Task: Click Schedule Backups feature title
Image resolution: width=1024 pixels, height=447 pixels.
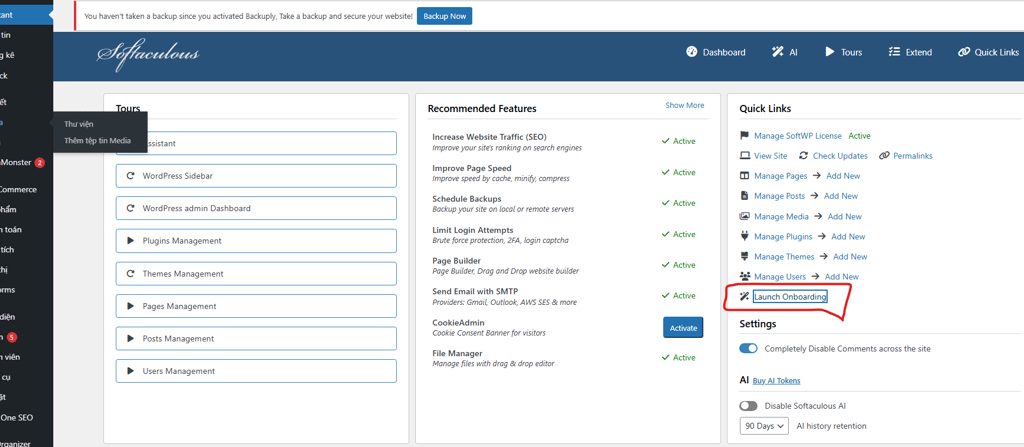Action: tap(467, 199)
